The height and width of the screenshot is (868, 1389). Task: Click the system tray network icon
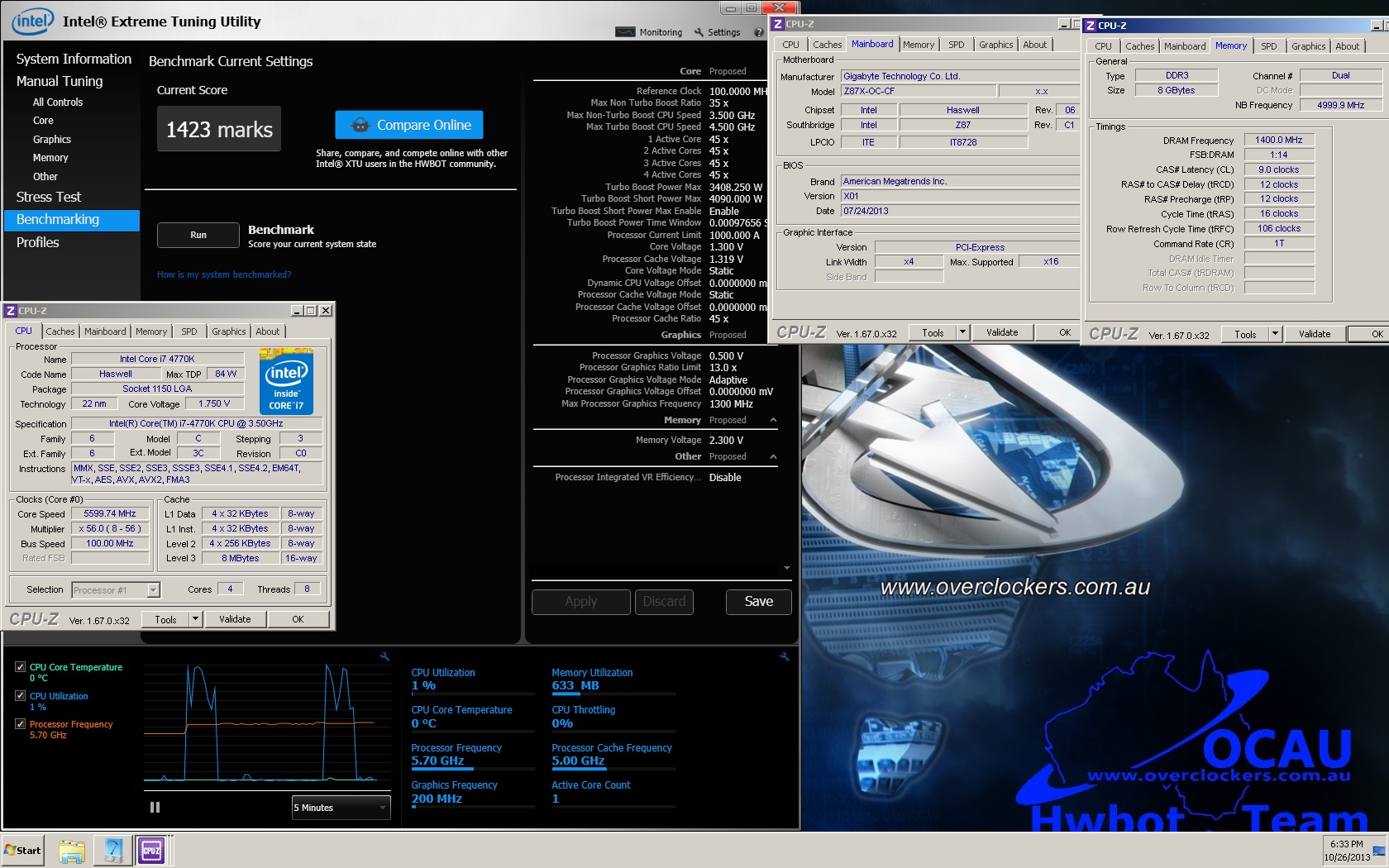[x=1378, y=851]
